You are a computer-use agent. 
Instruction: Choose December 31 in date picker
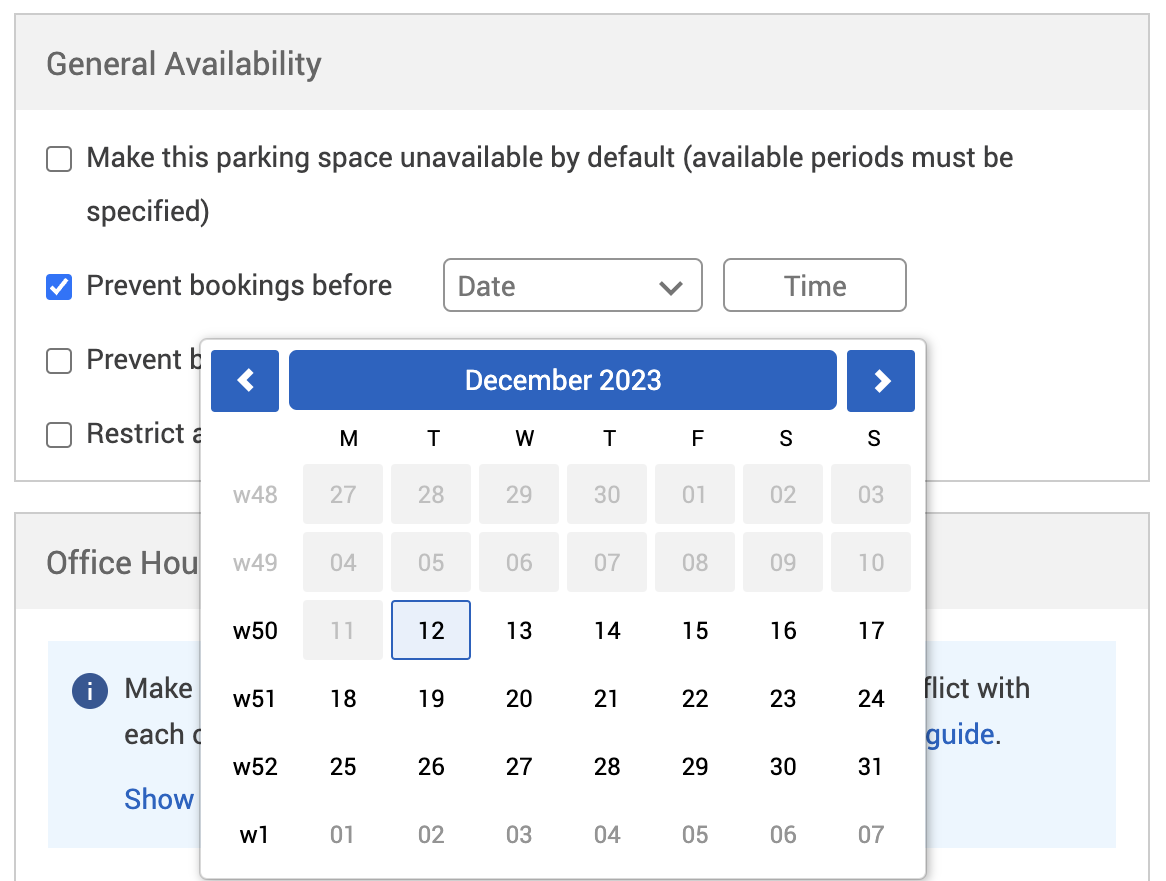871,767
